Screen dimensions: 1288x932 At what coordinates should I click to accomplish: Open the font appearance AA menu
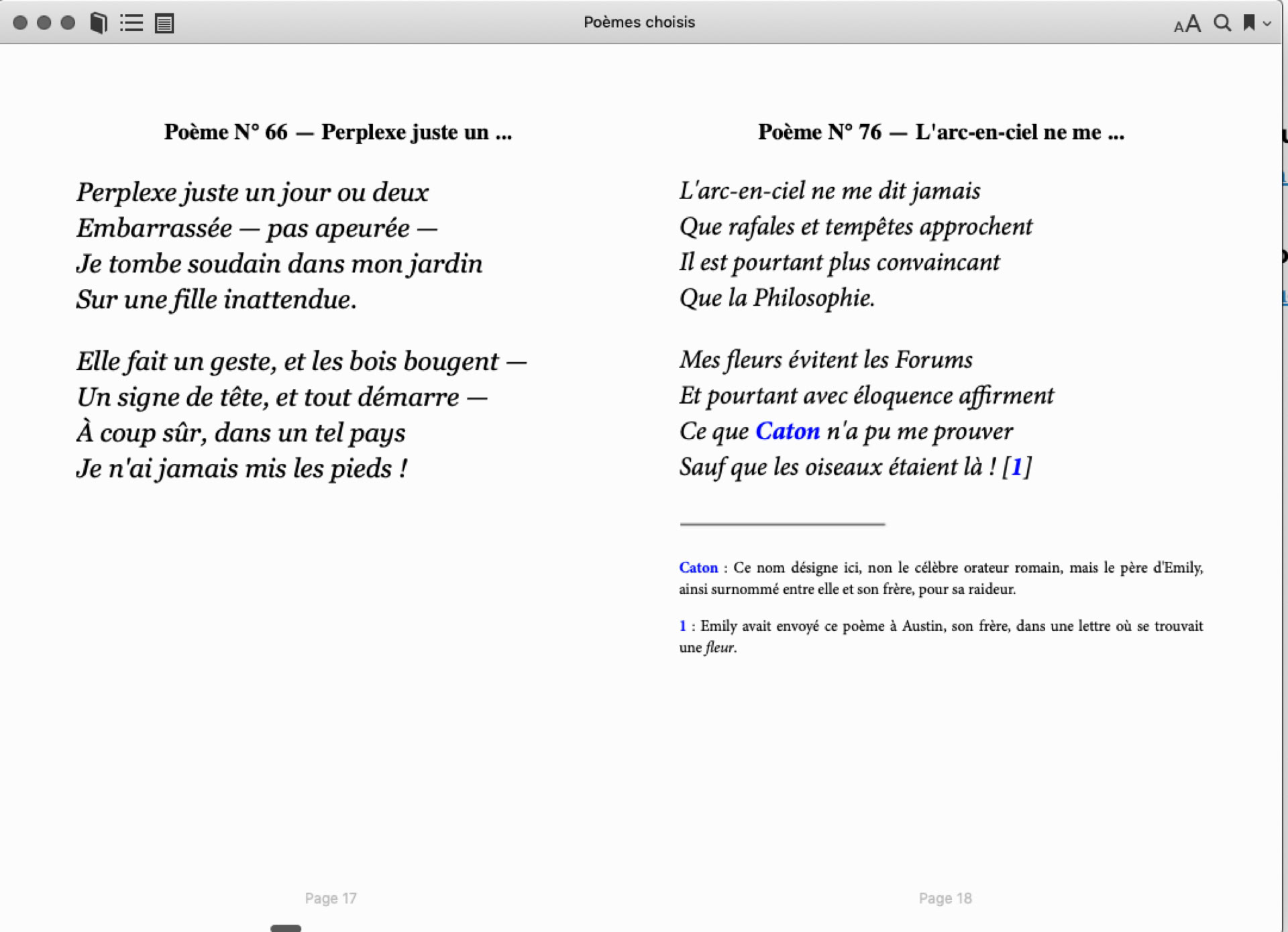[x=1187, y=24]
